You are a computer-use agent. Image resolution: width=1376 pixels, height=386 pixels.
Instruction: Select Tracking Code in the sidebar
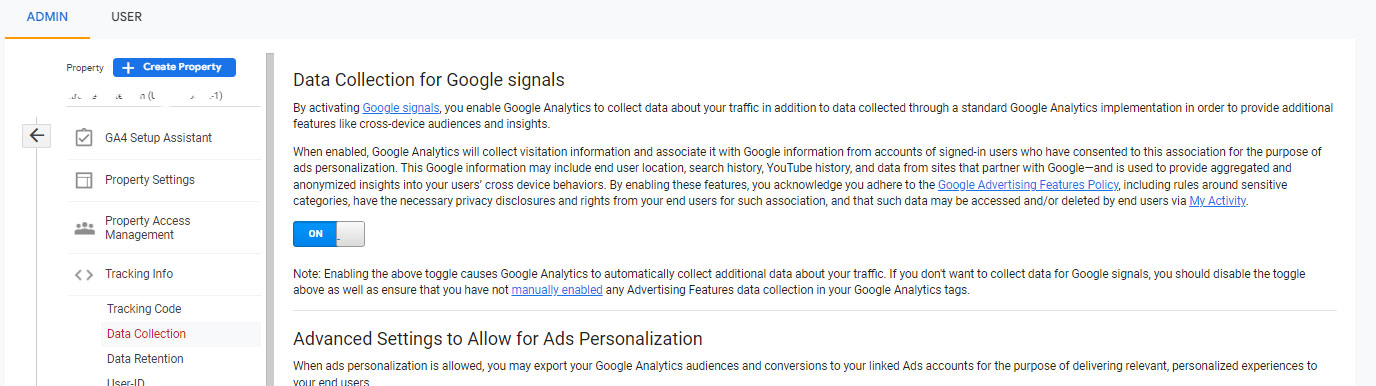tap(144, 309)
